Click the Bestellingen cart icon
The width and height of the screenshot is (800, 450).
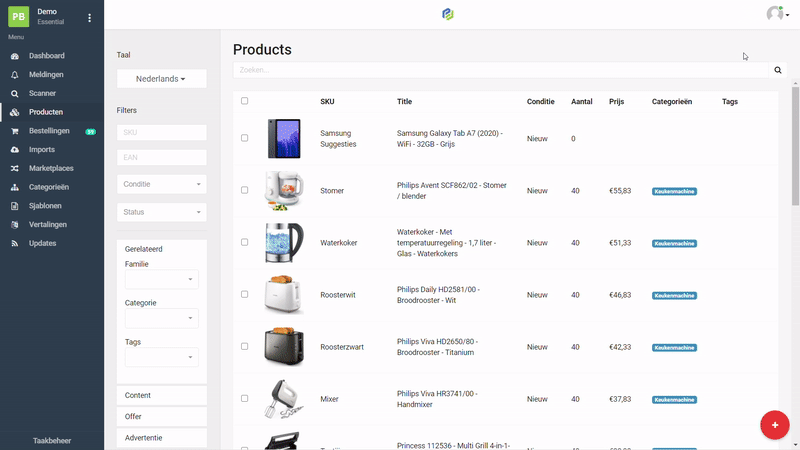(15, 131)
